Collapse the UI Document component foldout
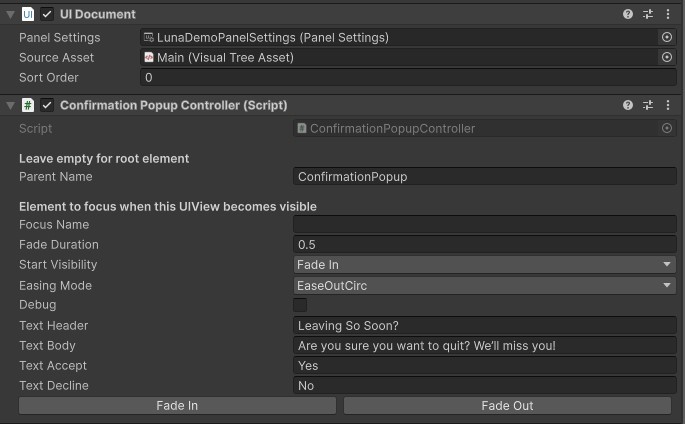The image size is (685, 424). tap(9, 15)
